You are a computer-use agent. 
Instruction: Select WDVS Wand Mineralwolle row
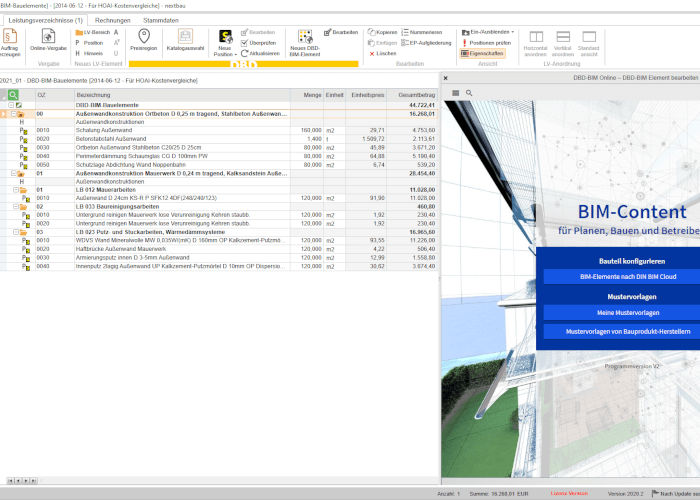tap(219, 240)
